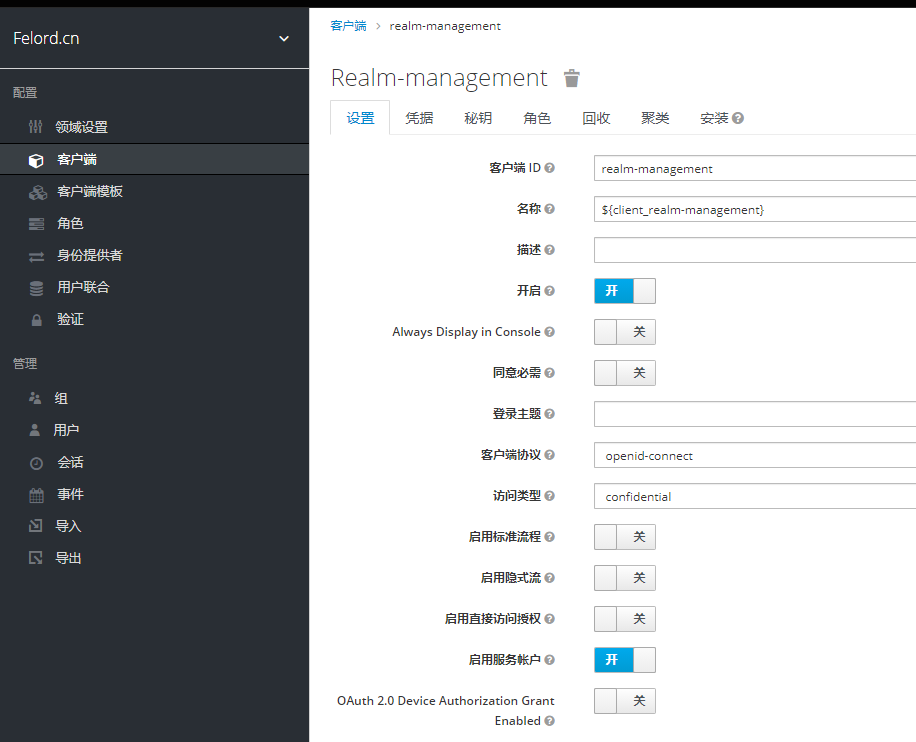Click the exchange arrows icon beside 身份提供者
This screenshot has width=916, height=742.
click(36, 256)
